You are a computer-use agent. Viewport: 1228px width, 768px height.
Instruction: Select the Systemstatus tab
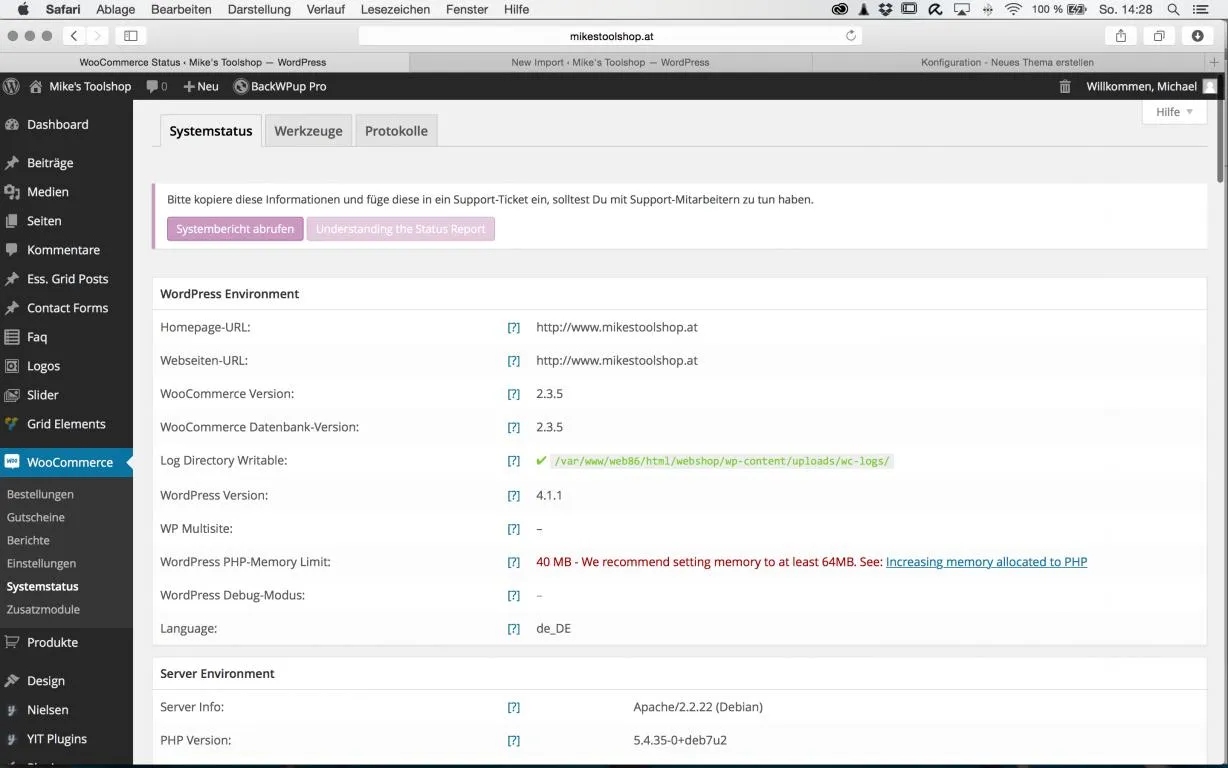211,131
